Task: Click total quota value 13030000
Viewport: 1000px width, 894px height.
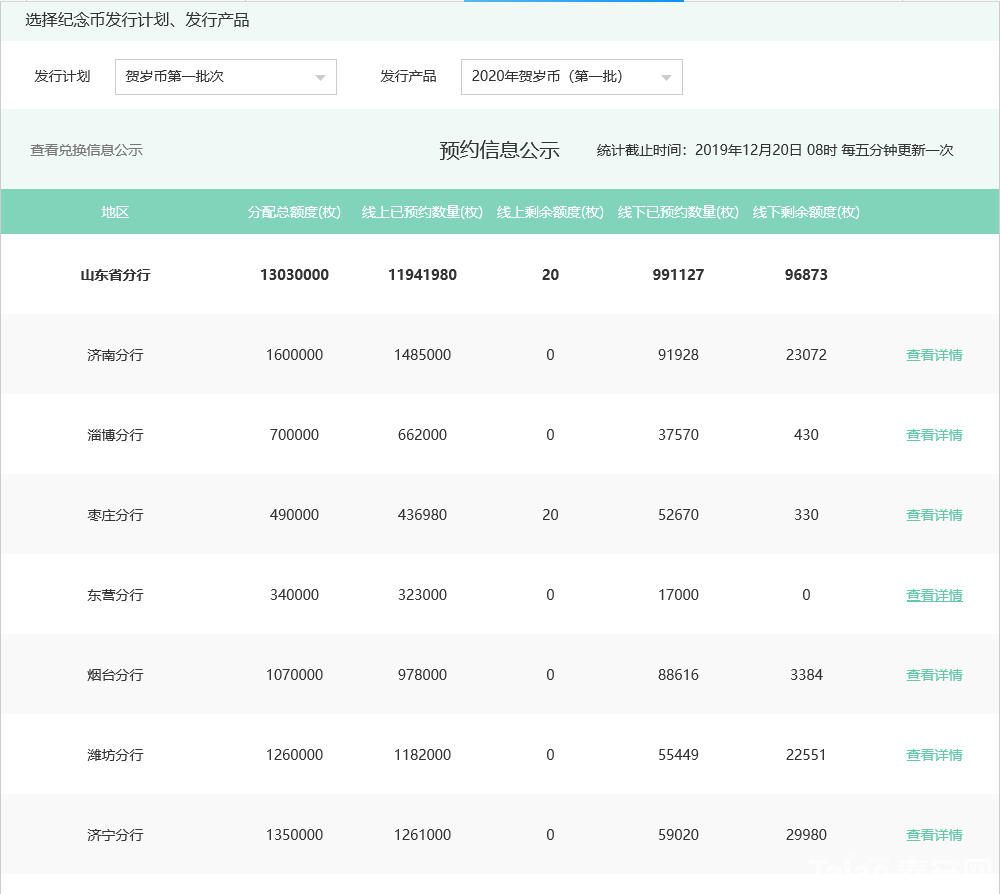Action: click(295, 275)
